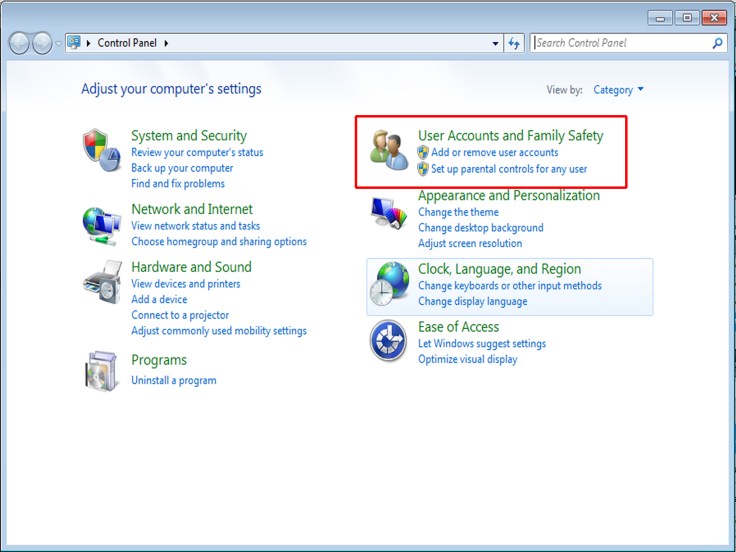The image size is (736, 552).
Task: Select Adjust screen resolution link
Action: click(x=469, y=243)
